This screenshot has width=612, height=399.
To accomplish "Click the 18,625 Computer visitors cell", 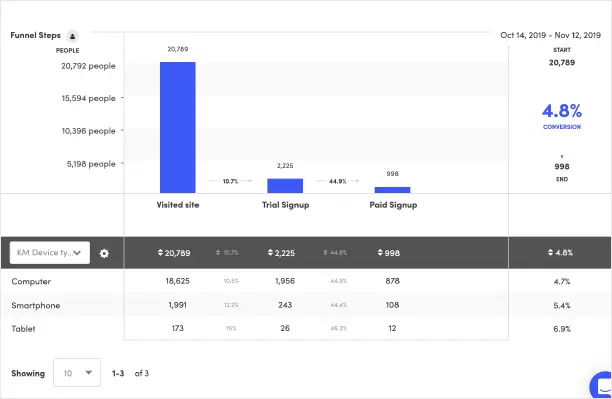I will (178, 281).
